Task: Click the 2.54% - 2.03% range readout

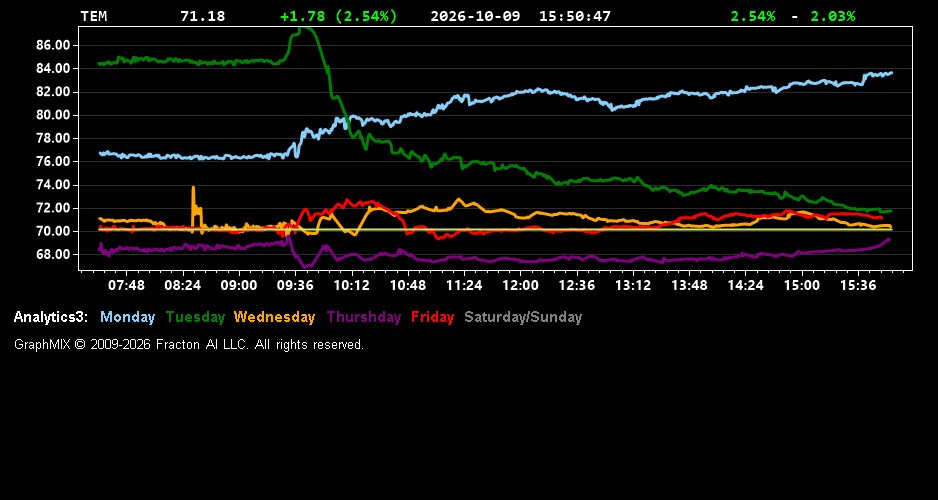Action: pyautogui.click(x=793, y=16)
